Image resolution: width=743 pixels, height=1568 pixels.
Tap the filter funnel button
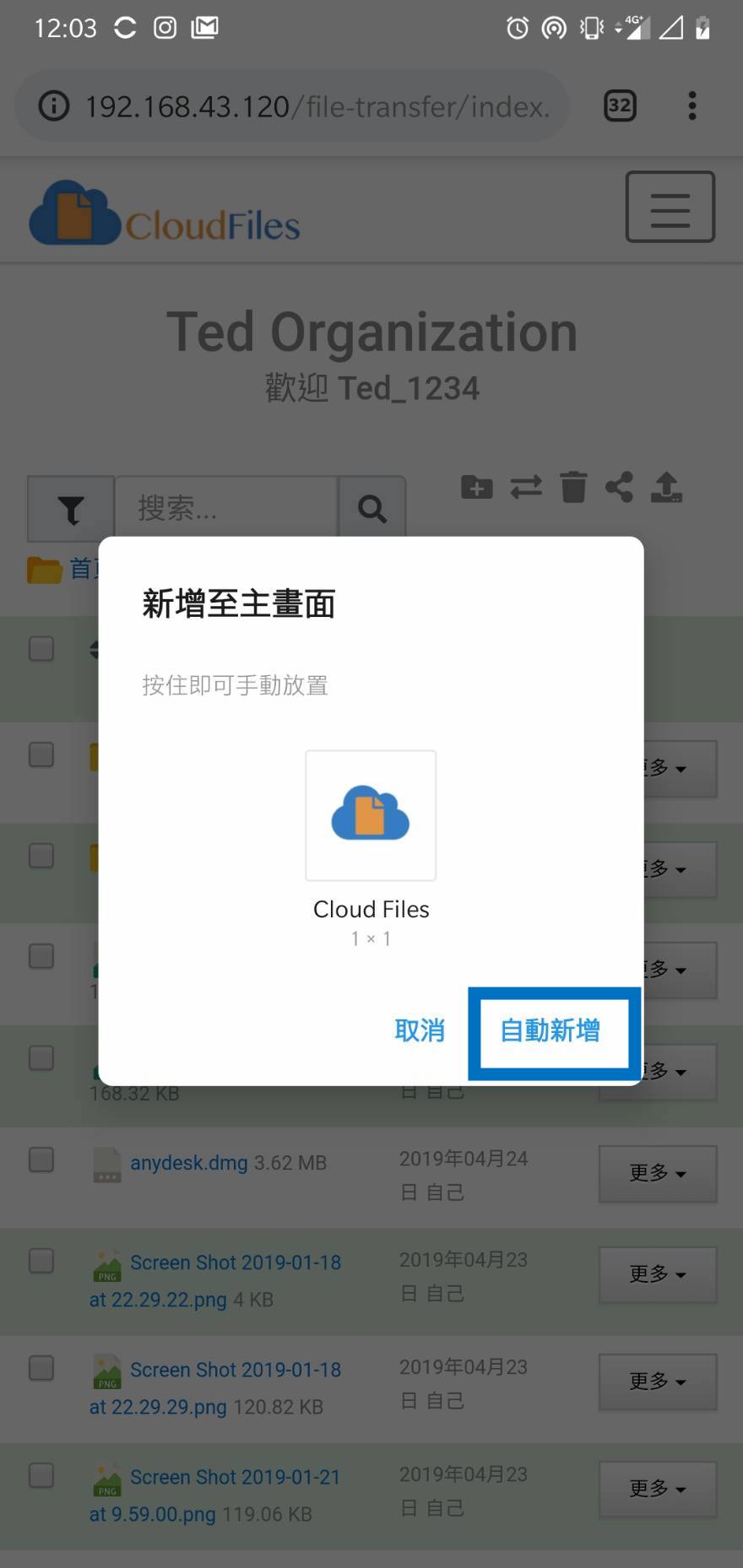click(71, 508)
